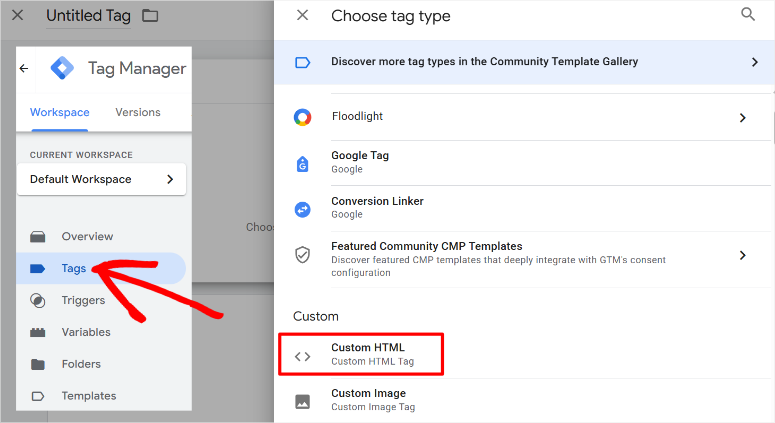Image resolution: width=775 pixels, height=423 pixels.
Task: Click the back arrow beside Tag Manager logo
Action: 25,69
